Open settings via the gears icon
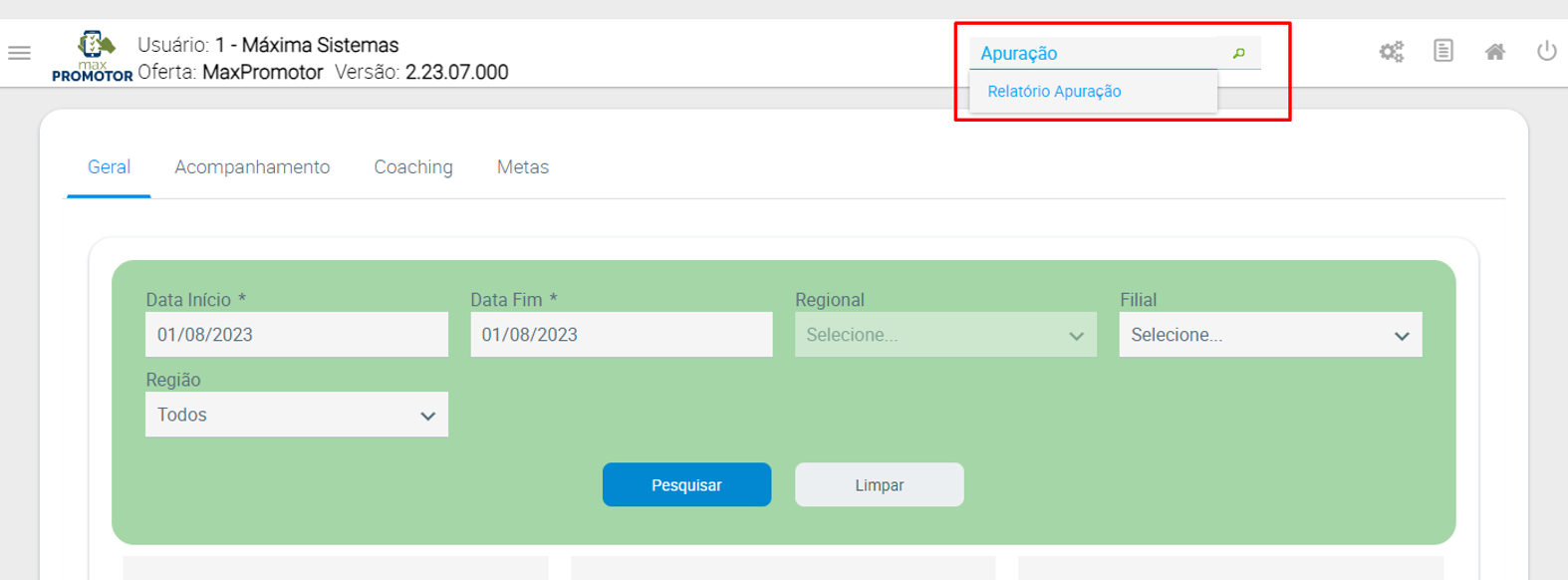Viewport: 1568px width, 580px height. click(1392, 52)
